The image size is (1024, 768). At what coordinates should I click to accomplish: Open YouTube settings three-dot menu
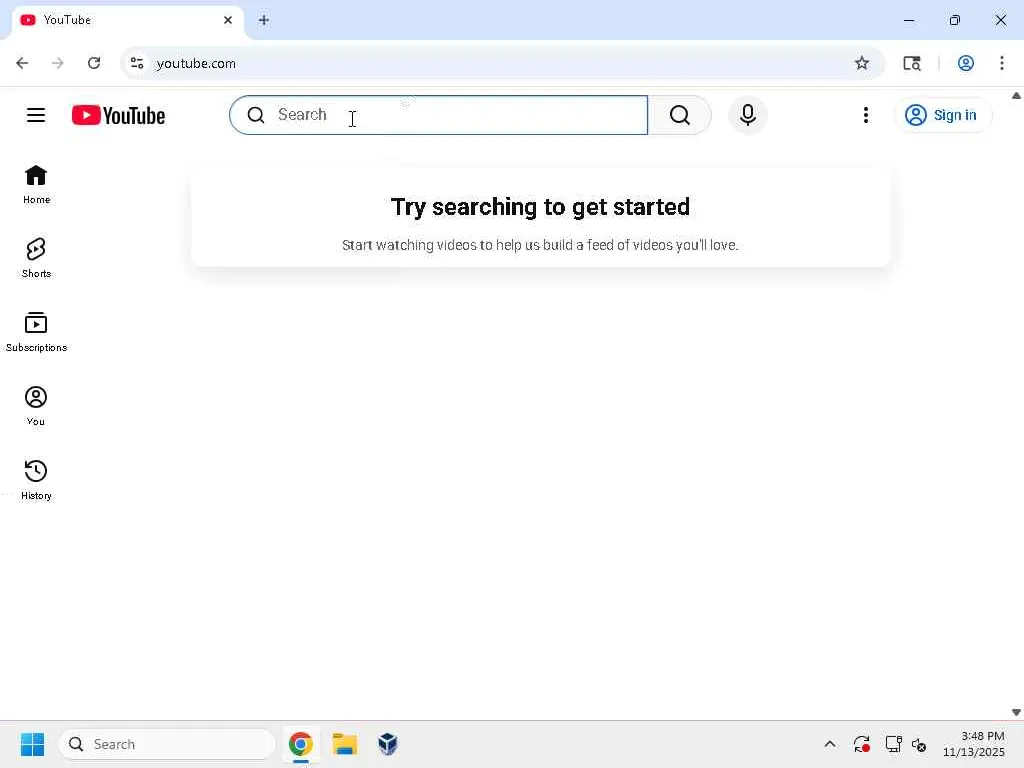click(865, 115)
